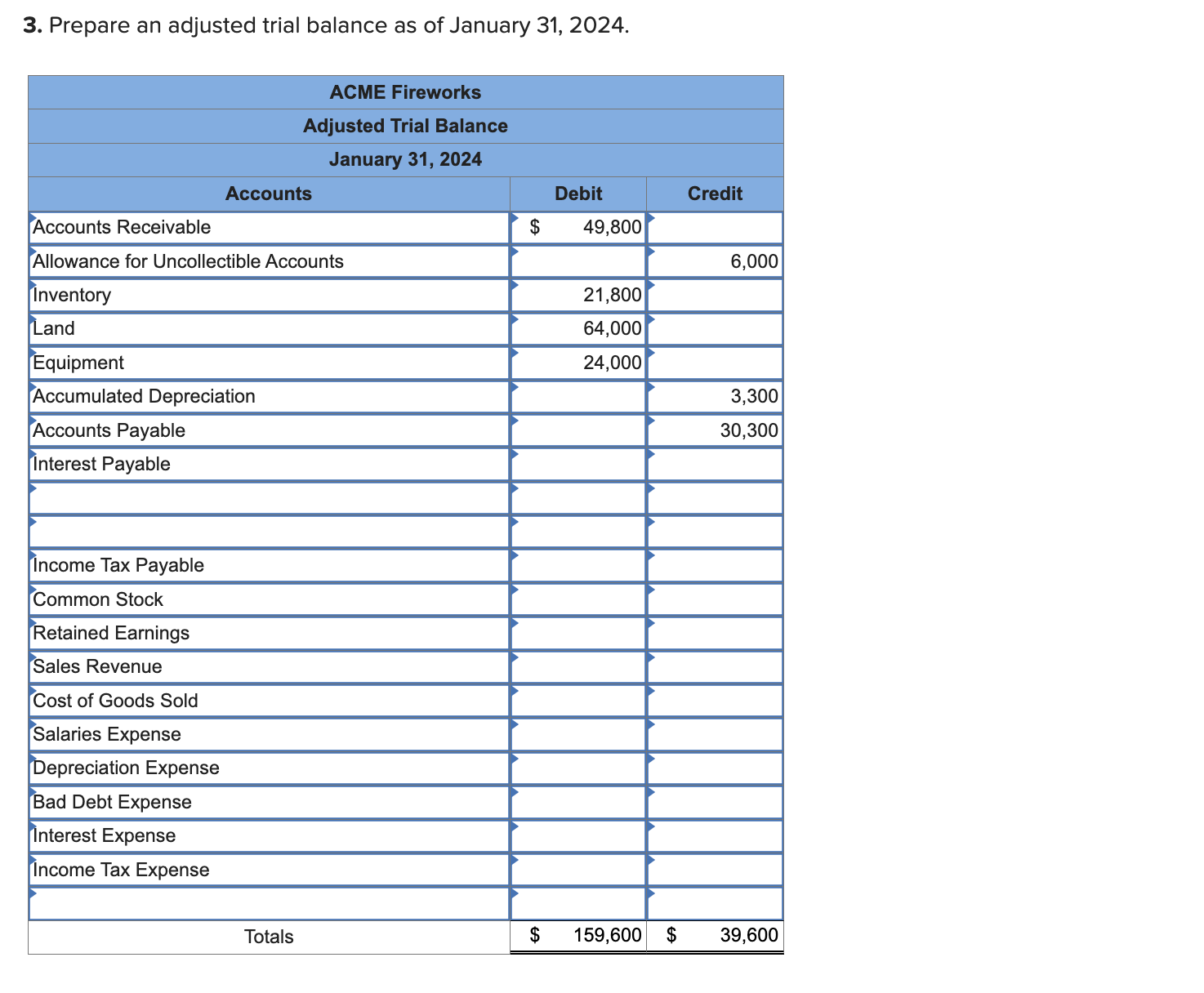
Task: Select the Accounts Payable credit cell showing 30,300
Action: (x=715, y=430)
